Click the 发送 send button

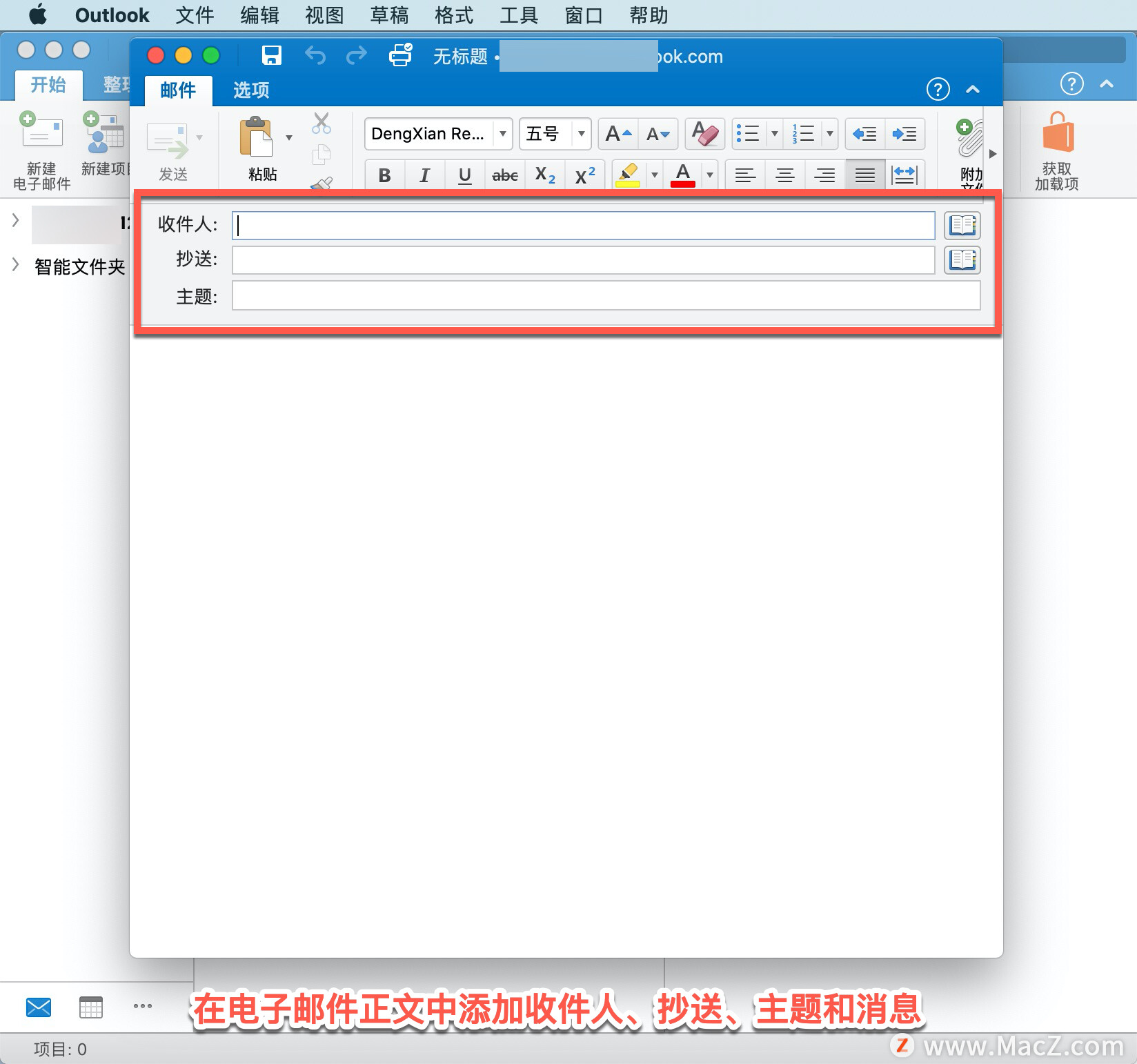coord(172,153)
